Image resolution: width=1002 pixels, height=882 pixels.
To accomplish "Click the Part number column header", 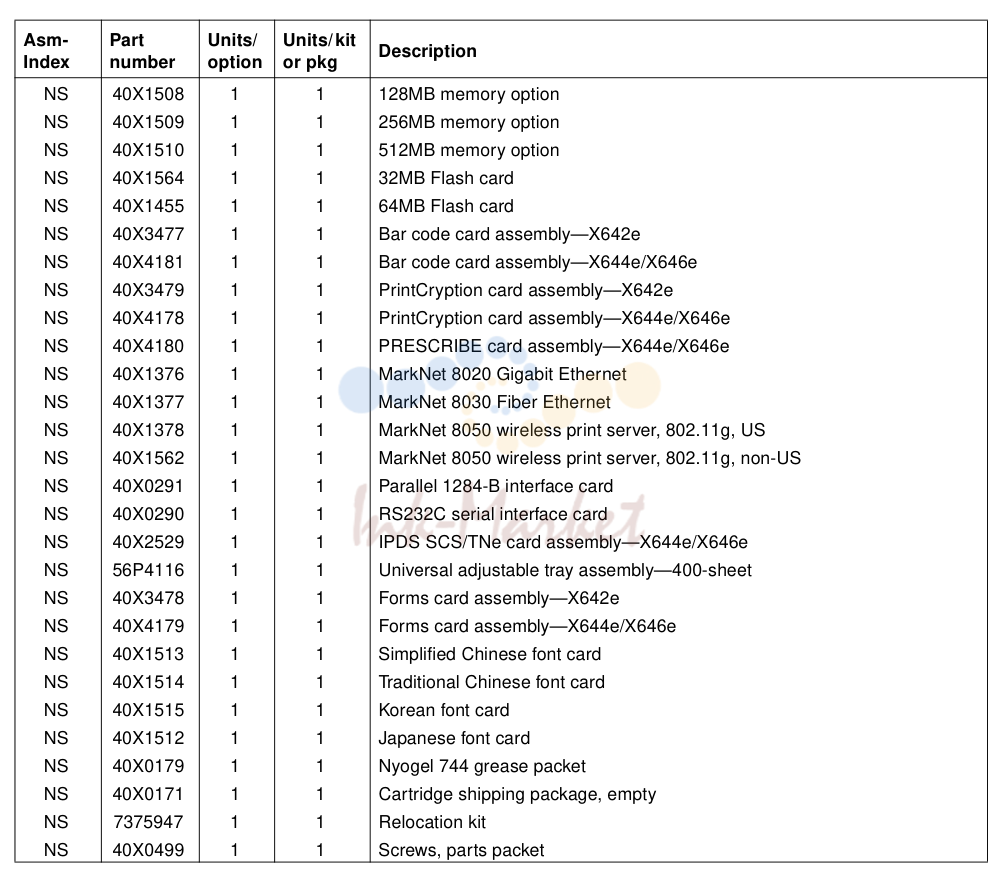I will tap(143, 51).
